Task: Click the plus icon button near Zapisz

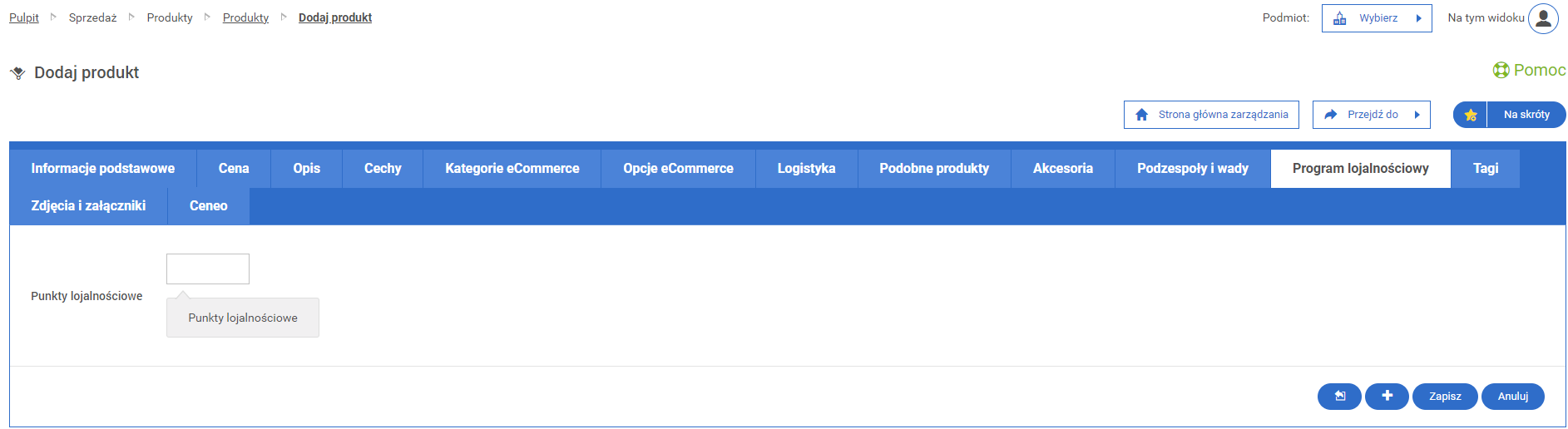Action: coord(1387,397)
